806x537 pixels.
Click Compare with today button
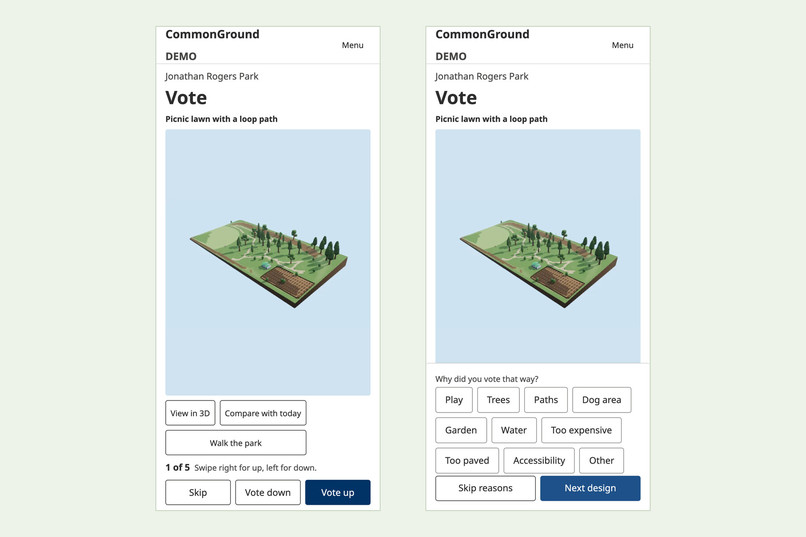[263, 413]
